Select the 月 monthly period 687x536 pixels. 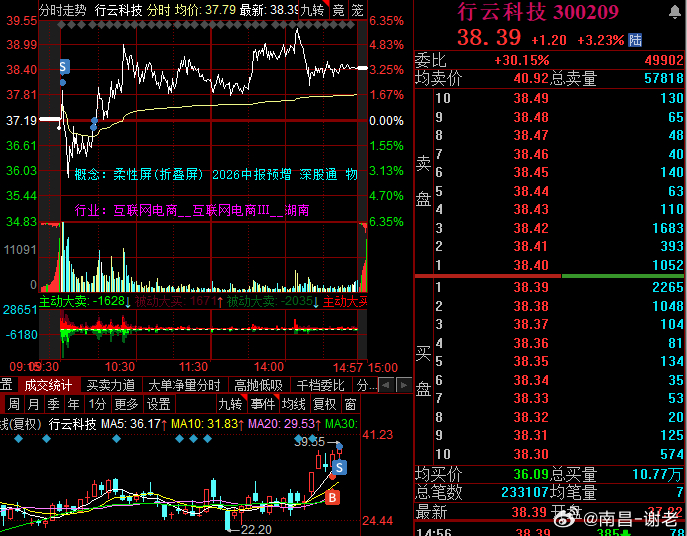click(x=33, y=404)
